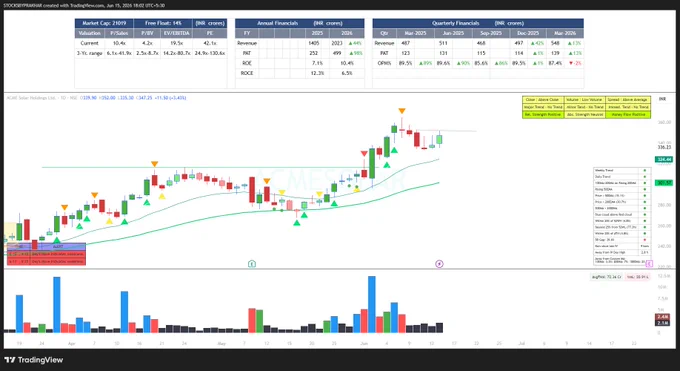Click the 'Rel. Strength Positive' green cell
Viewport: 680px width, 371px height.
point(543,115)
